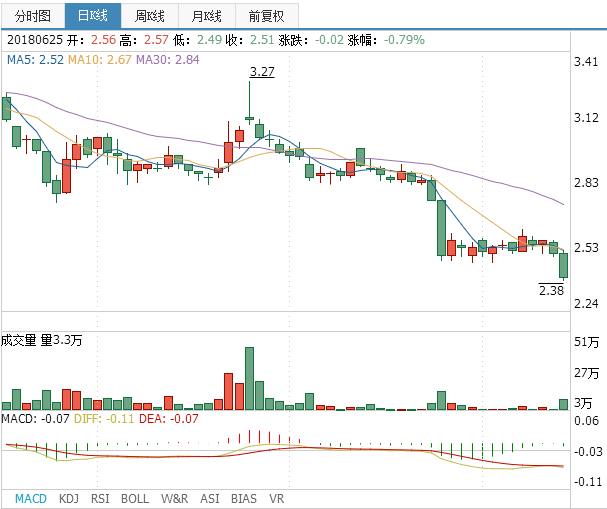Click the 51万 volume axis label
The height and width of the screenshot is (509, 607).
click(x=586, y=342)
